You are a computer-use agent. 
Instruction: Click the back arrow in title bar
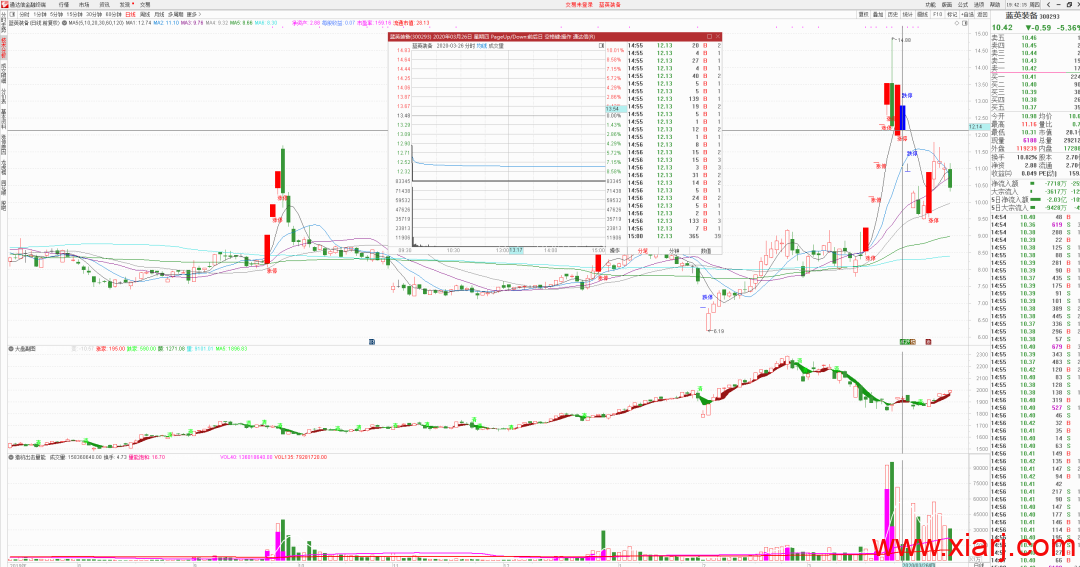(1048, 4)
